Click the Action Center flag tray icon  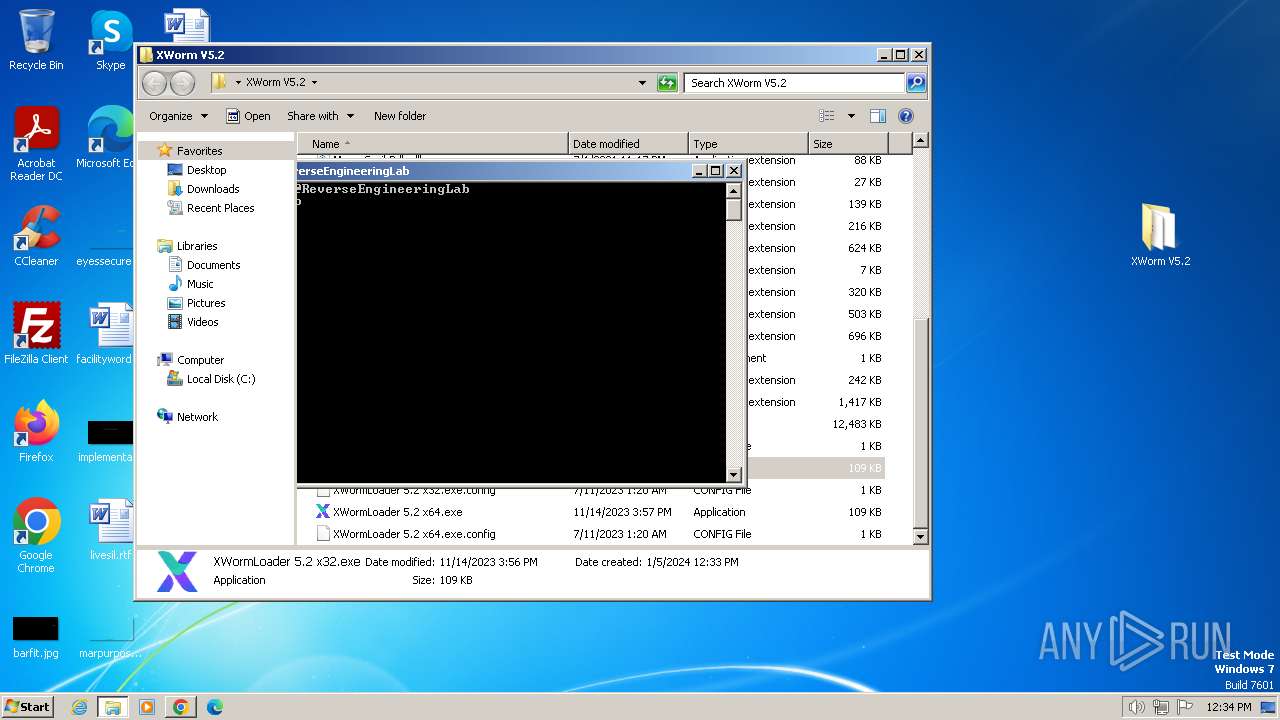[x=1184, y=707]
